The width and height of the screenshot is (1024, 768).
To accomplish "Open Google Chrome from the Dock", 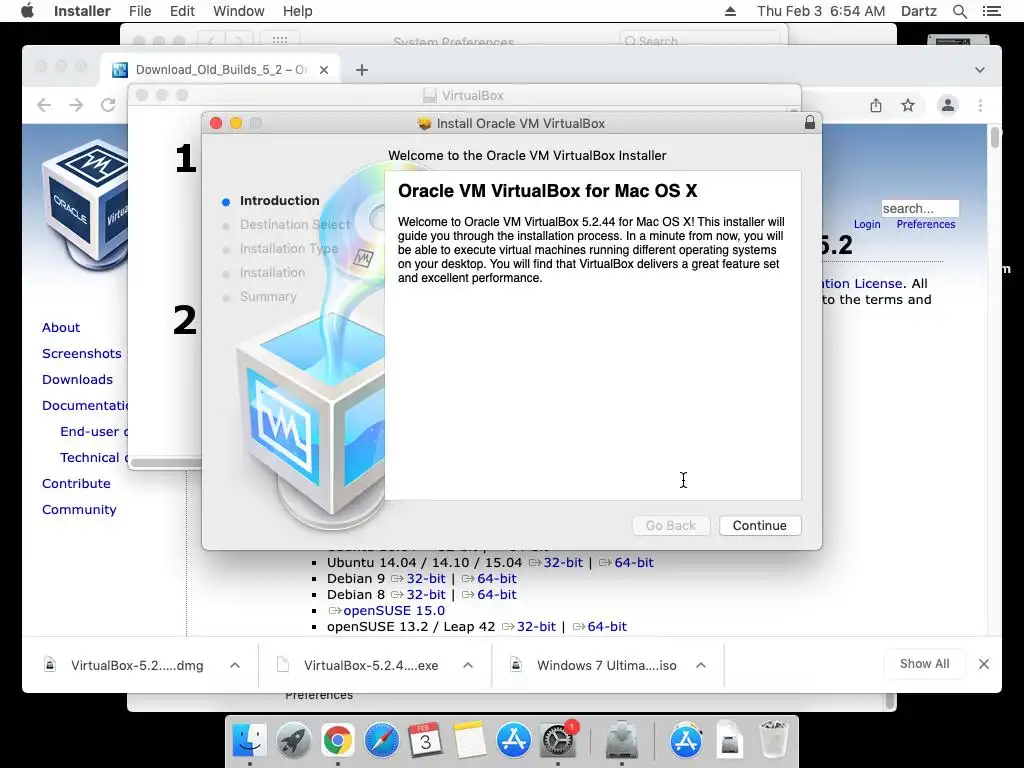I will 337,741.
